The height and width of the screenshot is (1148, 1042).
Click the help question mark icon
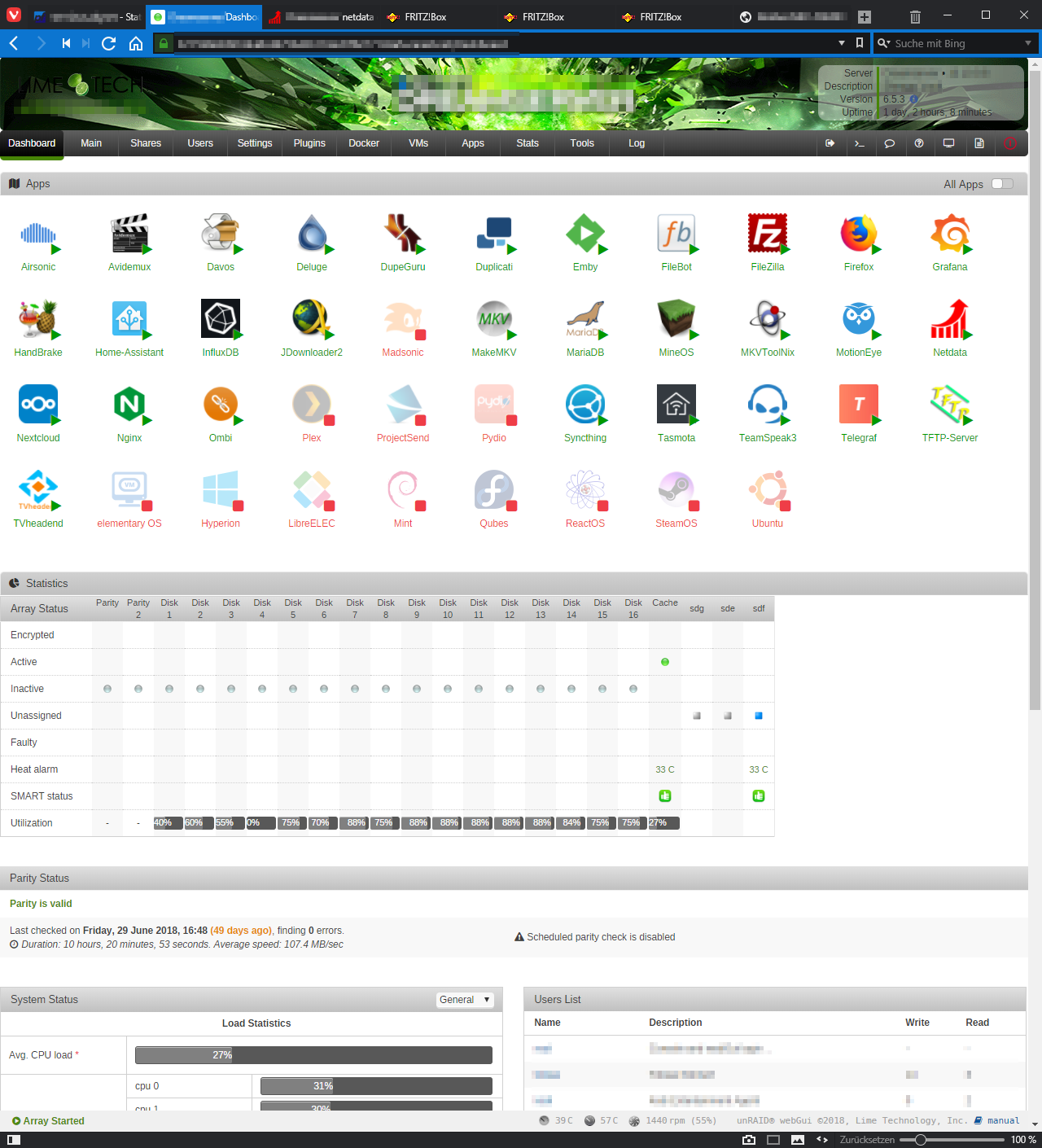pyautogui.click(x=919, y=143)
